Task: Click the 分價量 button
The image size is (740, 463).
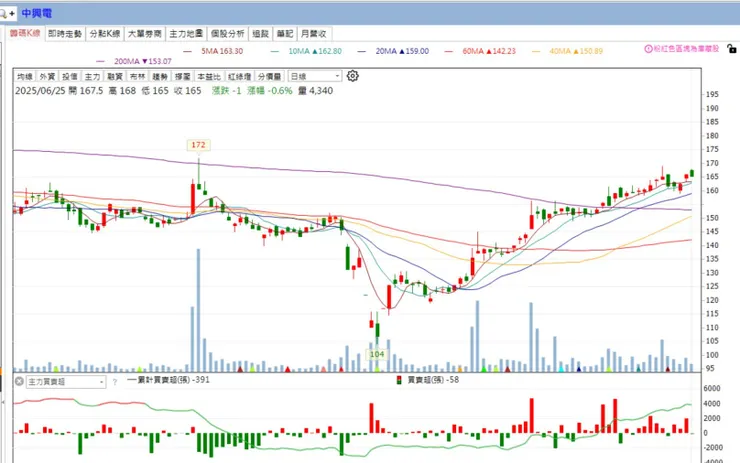Action: 270,76
